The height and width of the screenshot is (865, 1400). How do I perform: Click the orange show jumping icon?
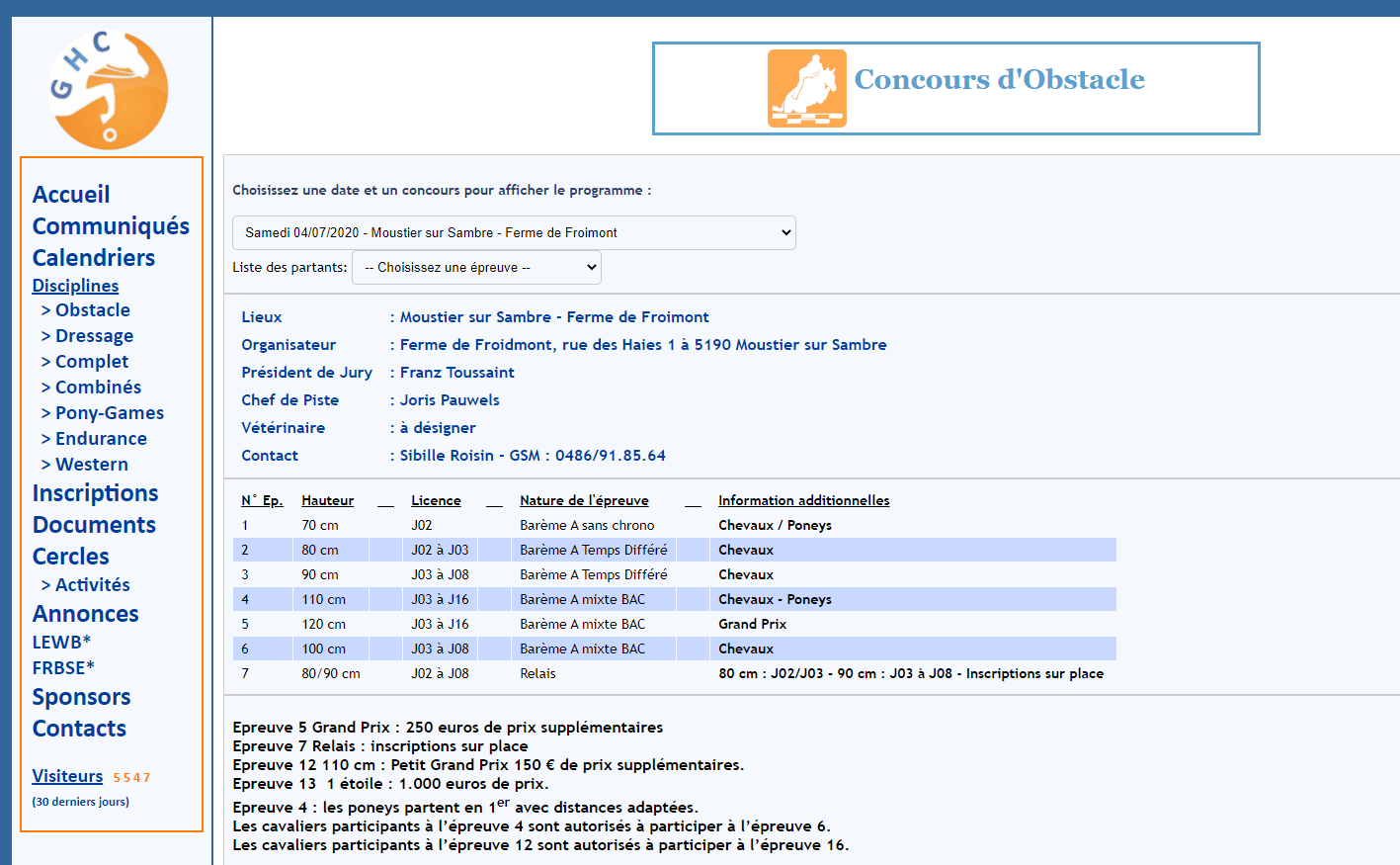pos(807,88)
